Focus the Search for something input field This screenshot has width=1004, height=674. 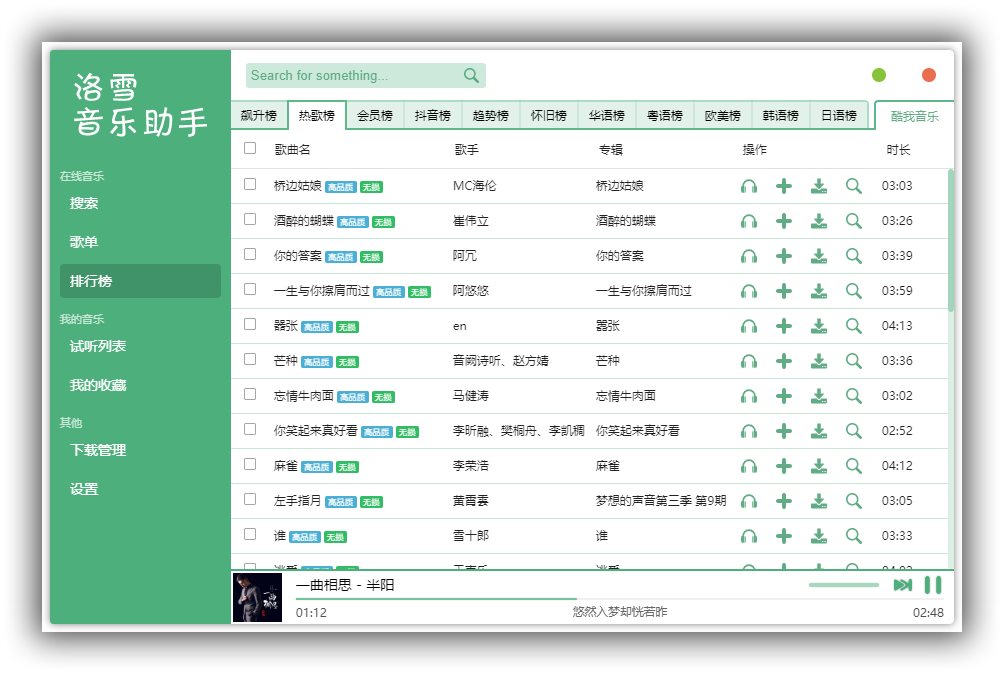click(x=354, y=76)
